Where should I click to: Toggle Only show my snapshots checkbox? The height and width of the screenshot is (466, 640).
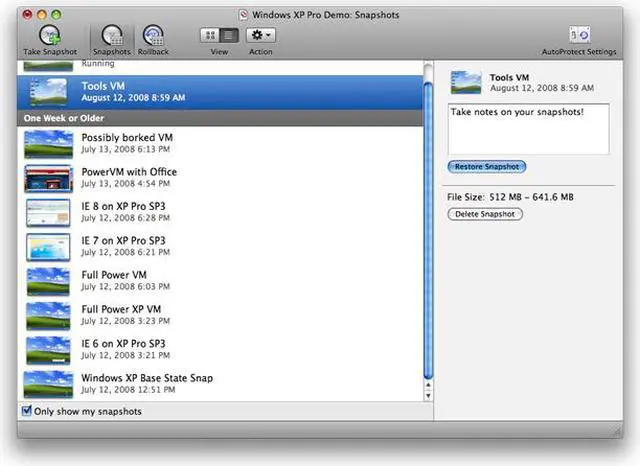[27, 410]
